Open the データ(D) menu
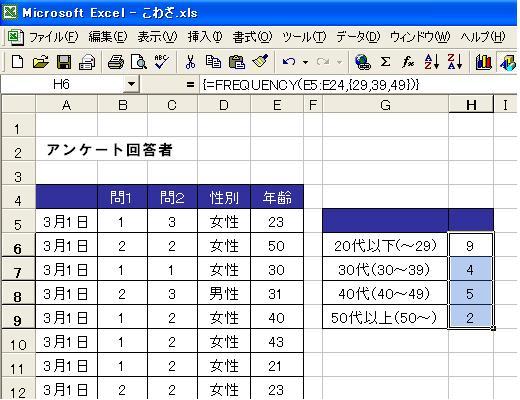This screenshot has width=520, height=400. (358, 37)
